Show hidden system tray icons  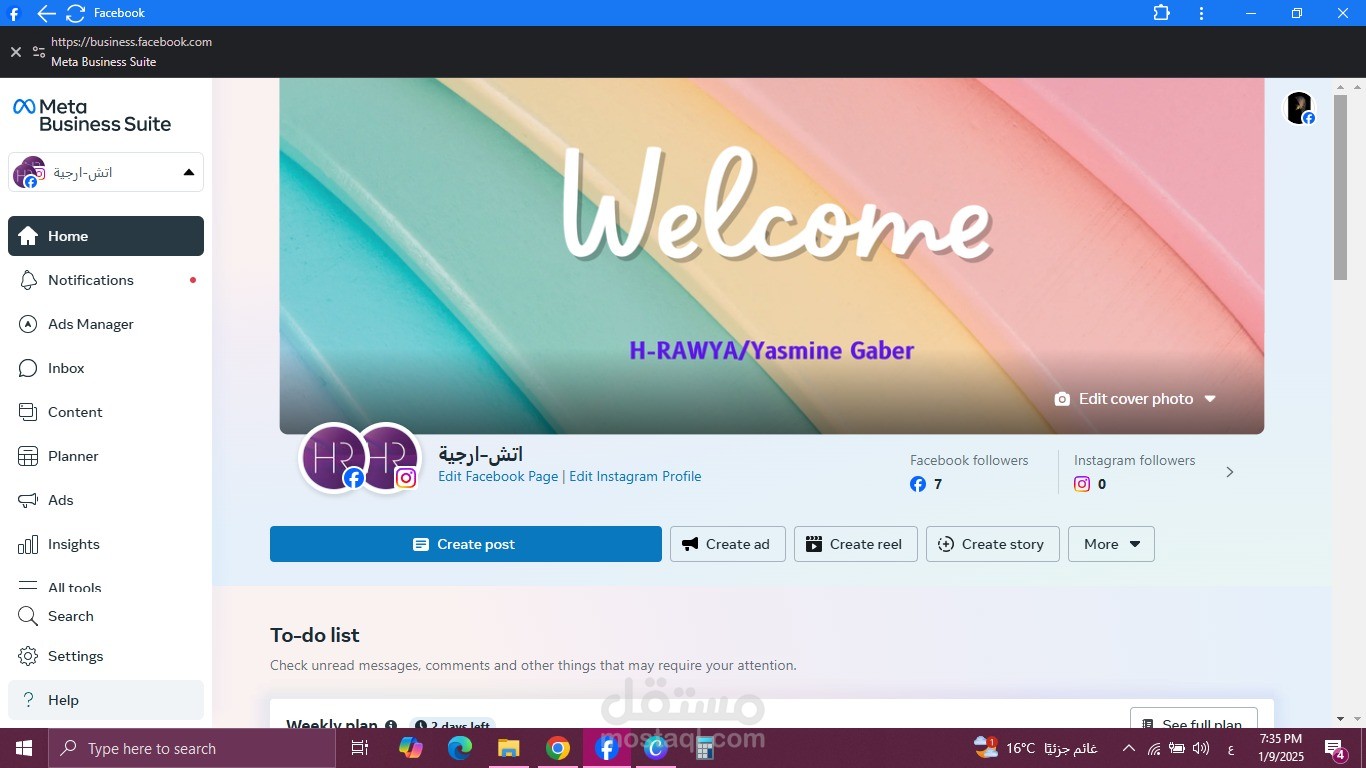[1128, 748]
